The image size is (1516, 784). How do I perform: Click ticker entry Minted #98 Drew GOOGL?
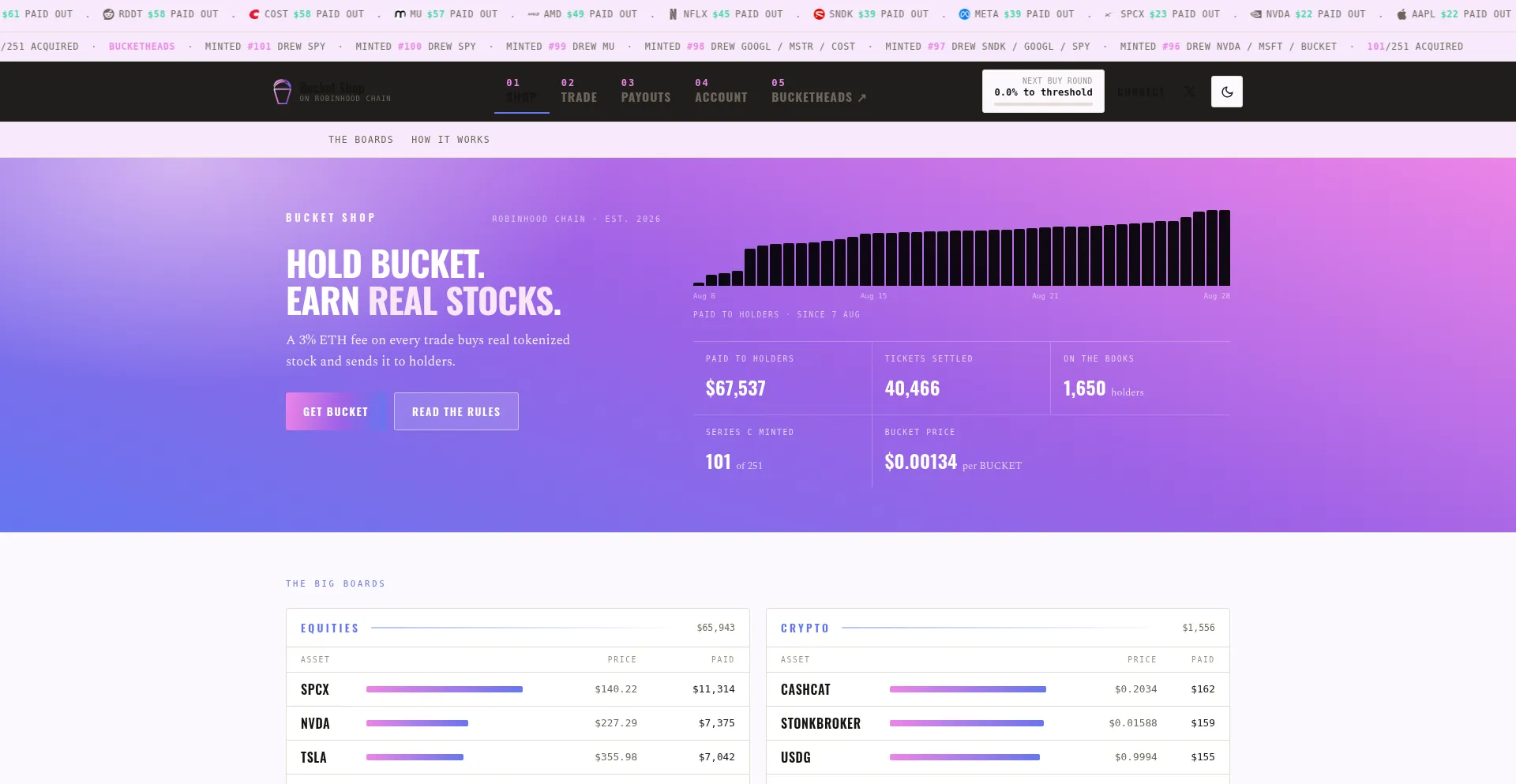749,47
